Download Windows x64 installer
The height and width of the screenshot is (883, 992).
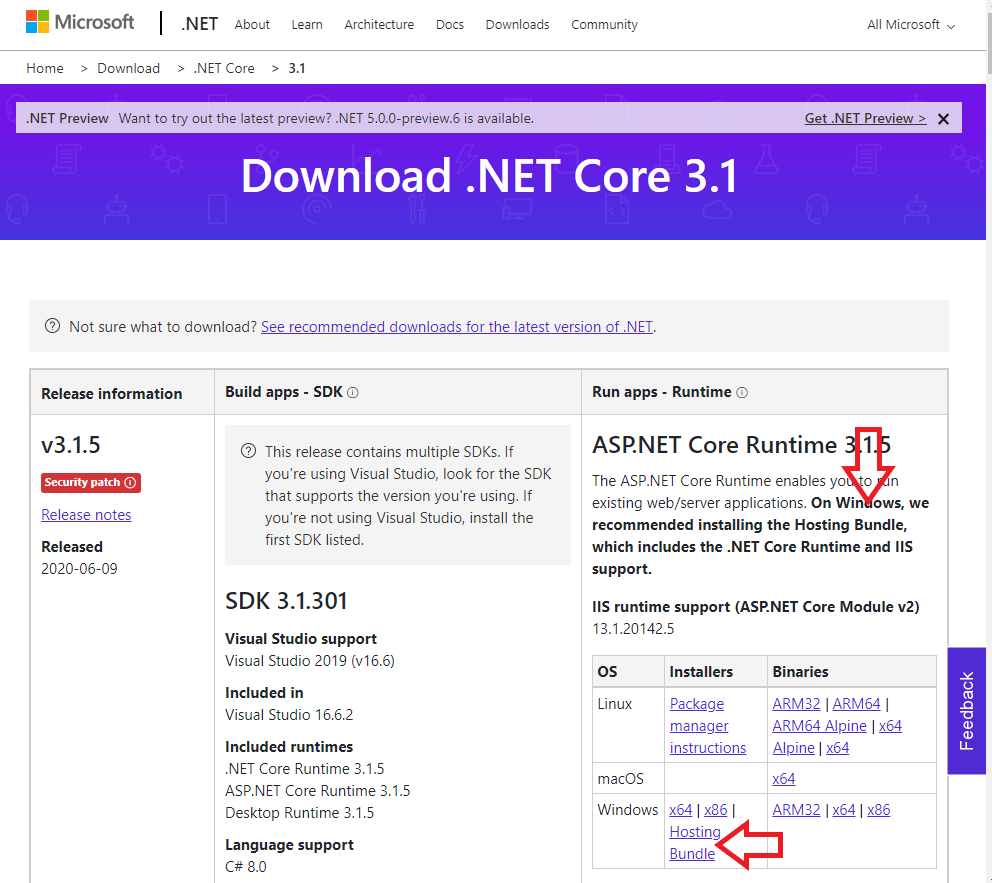(681, 810)
